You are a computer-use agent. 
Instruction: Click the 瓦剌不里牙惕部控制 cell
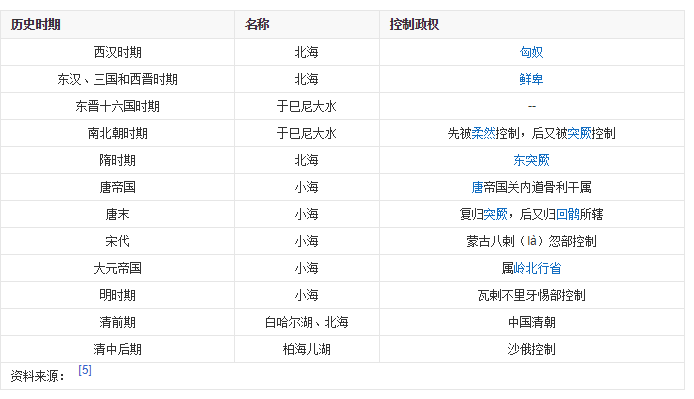click(531, 295)
